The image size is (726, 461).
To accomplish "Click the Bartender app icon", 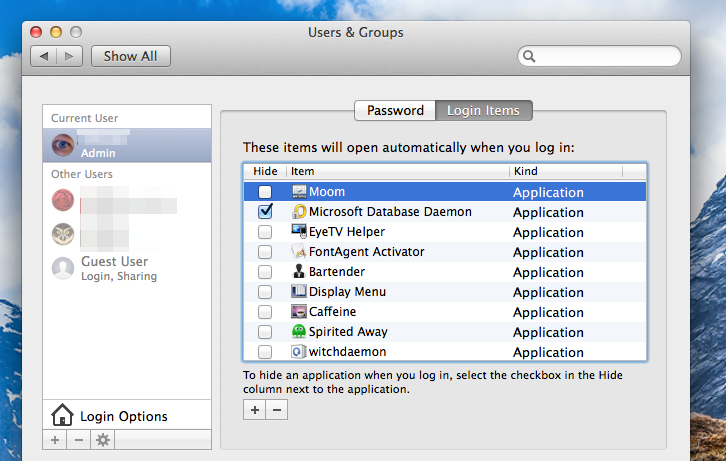I will tap(298, 272).
